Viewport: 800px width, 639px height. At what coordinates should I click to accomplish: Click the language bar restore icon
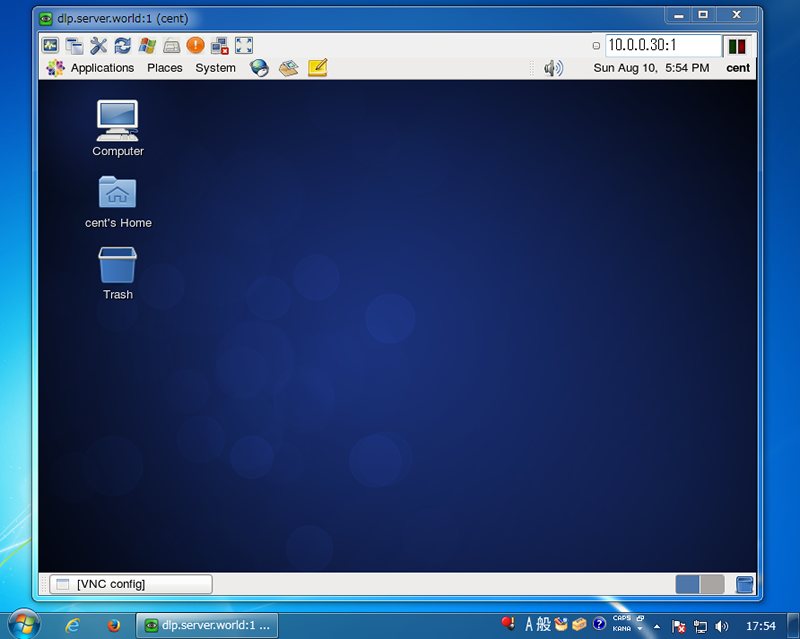pyautogui.click(x=640, y=618)
